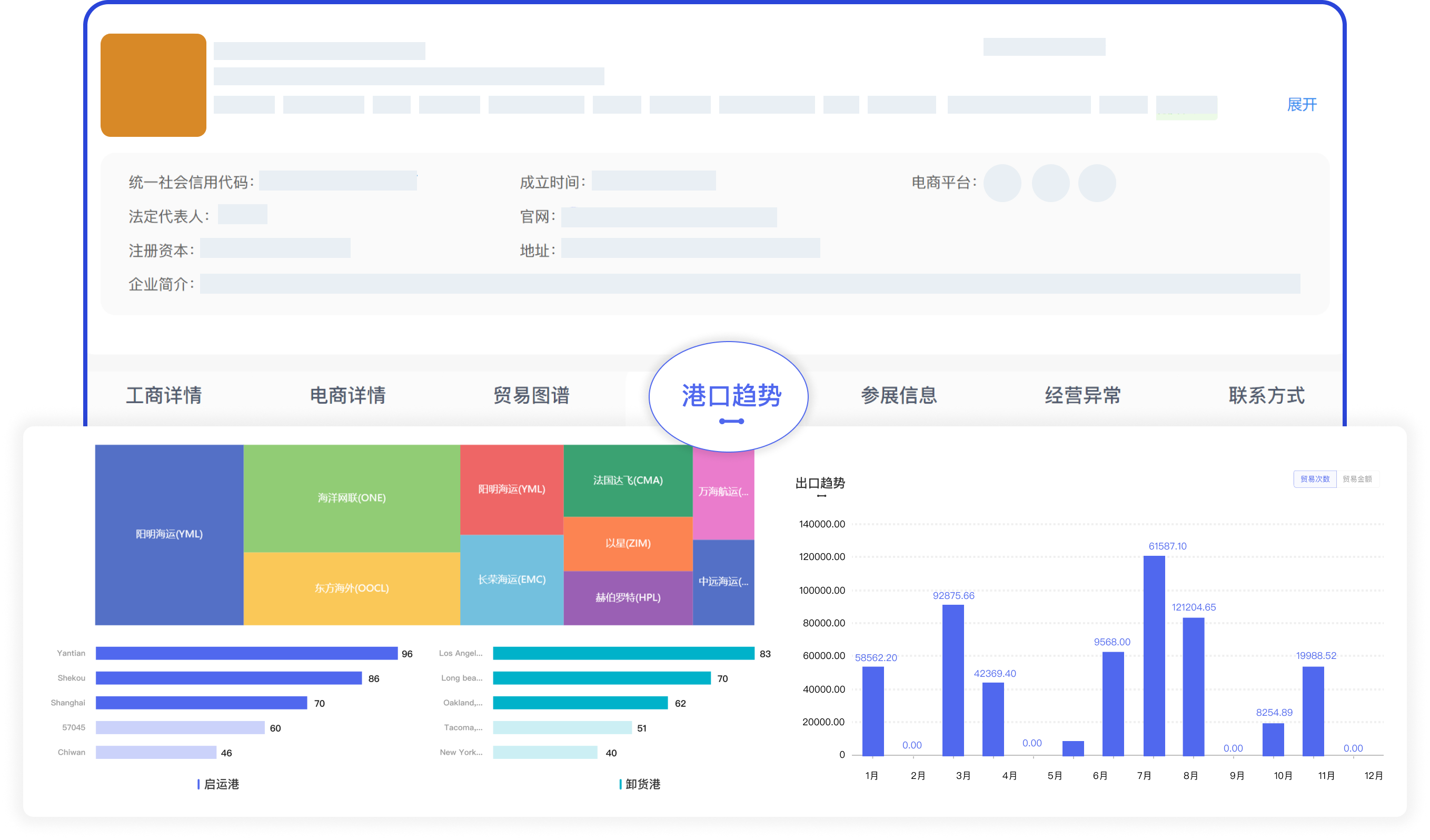Click the July bar in export trend

pyautogui.click(x=1154, y=655)
